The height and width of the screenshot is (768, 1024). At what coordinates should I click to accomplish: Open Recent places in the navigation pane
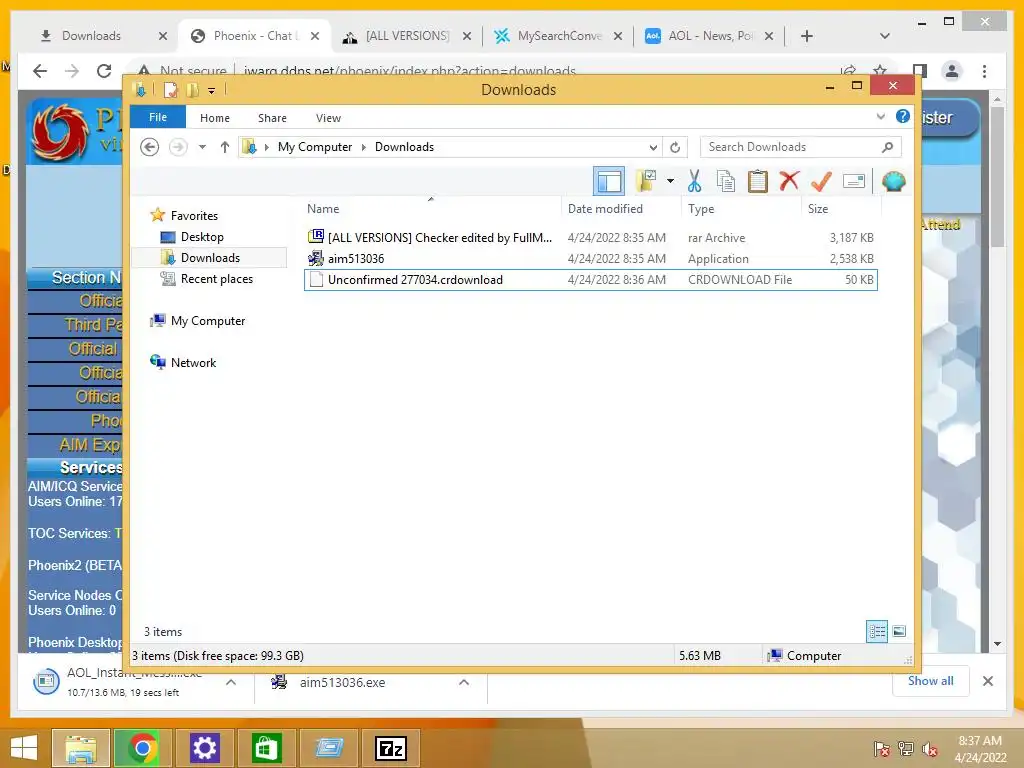pyautogui.click(x=216, y=279)
